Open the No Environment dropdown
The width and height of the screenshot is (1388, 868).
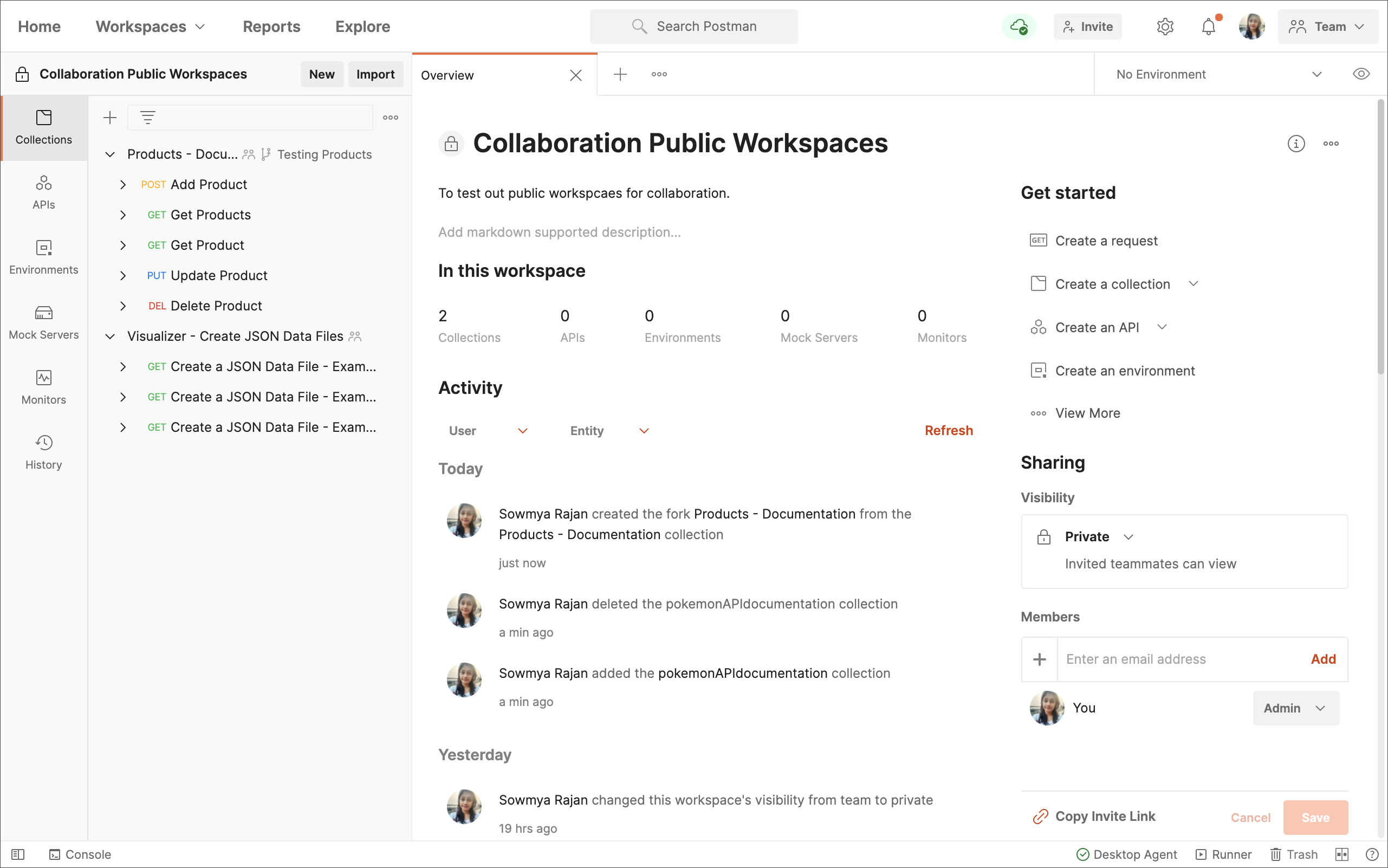(1218, 74)
